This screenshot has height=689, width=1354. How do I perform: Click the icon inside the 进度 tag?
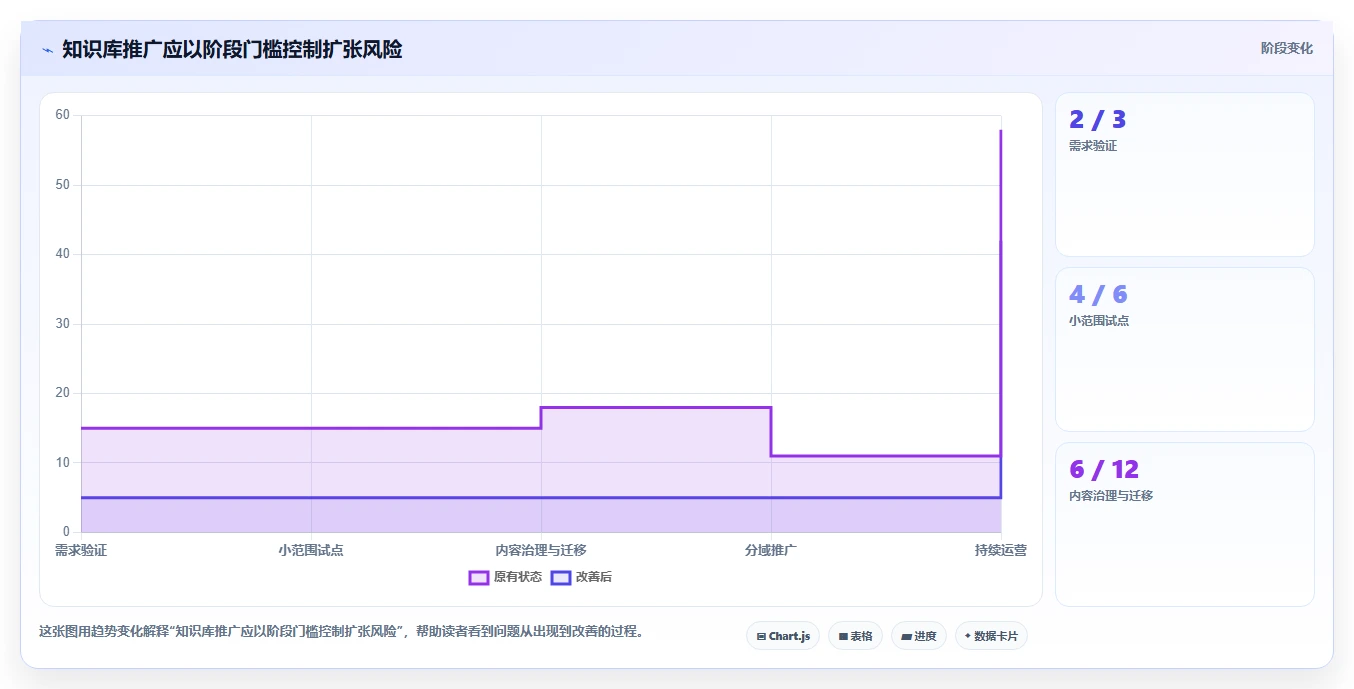[906, 636]
